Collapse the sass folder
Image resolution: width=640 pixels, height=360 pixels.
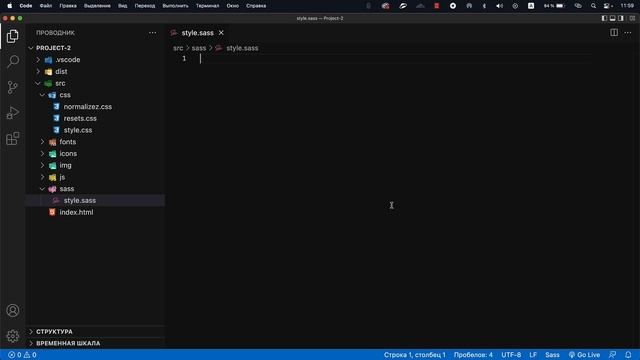[x=67, y=189]
